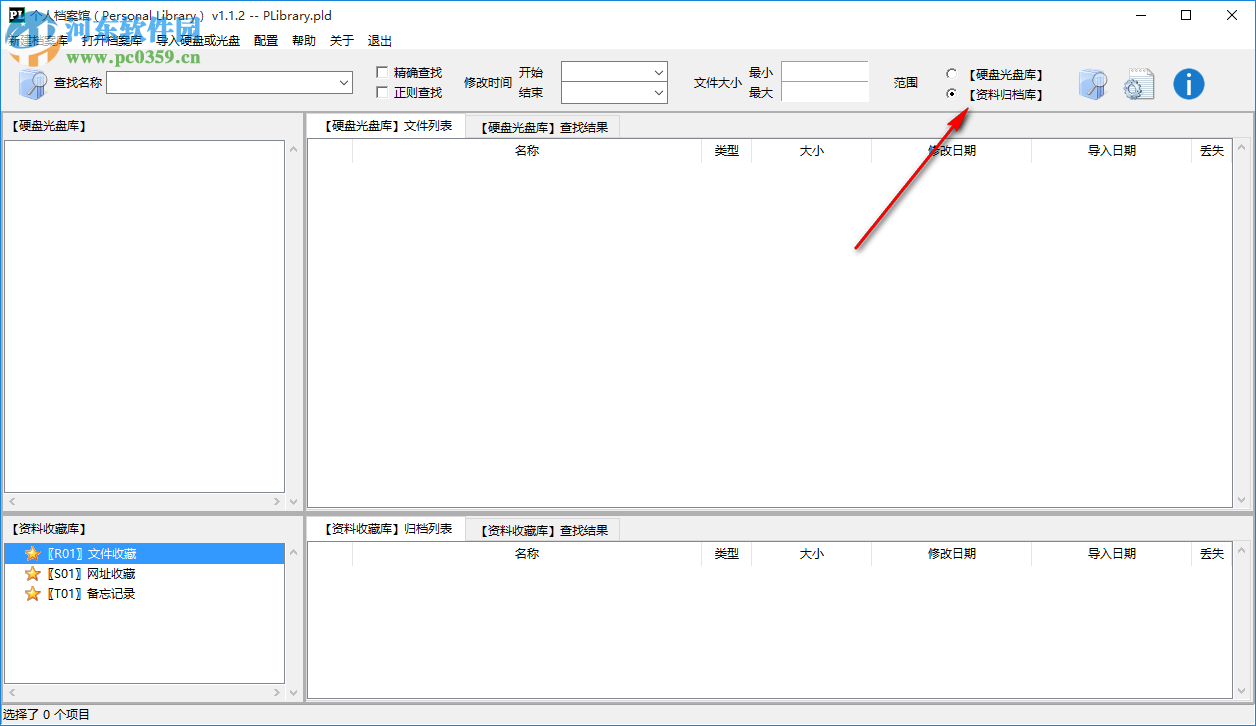Screen dimensions: 1256x726
Task: Switch to the 【硬盘光盘库】查找结果 tab
Action: point(544,126)
